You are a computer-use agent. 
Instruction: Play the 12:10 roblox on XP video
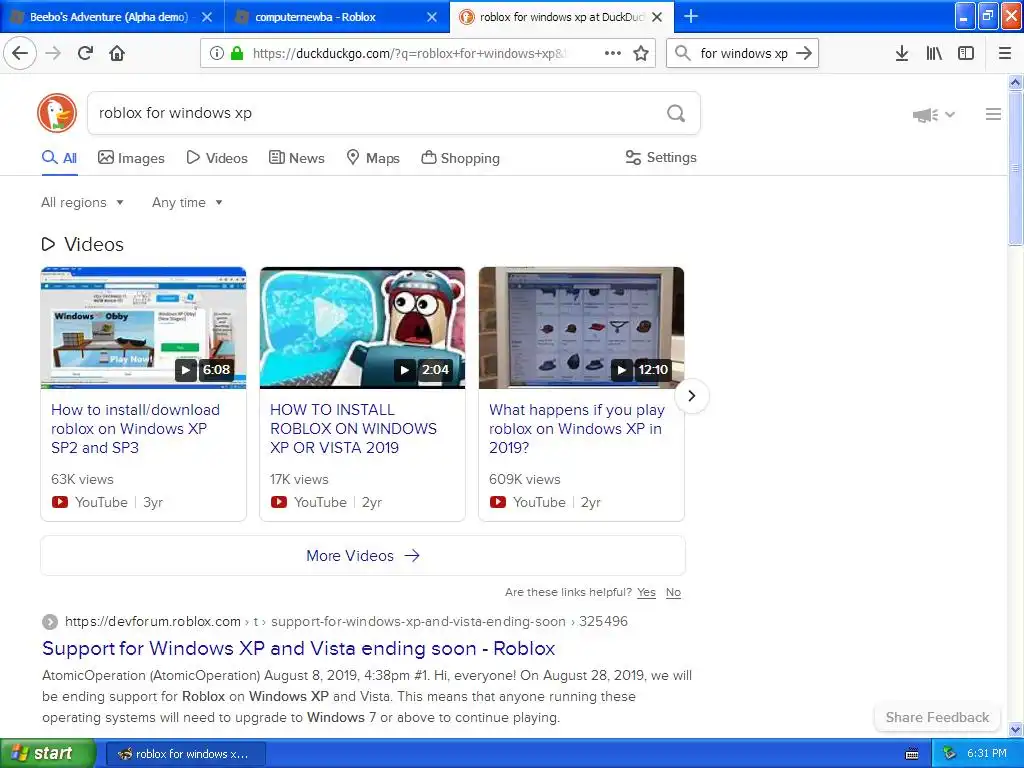click(581, 328)
